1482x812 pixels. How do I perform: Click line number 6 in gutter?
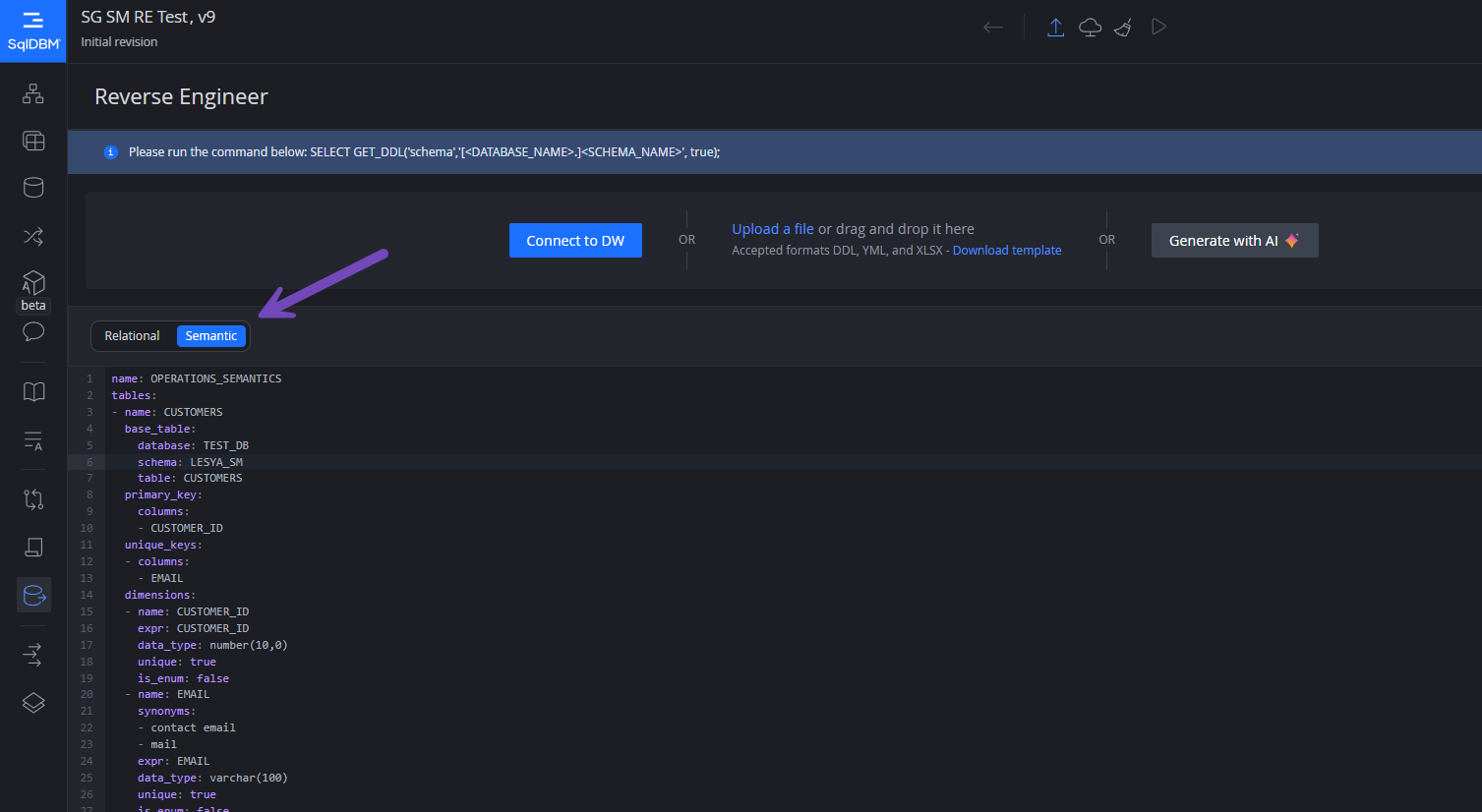click(89, 462)
